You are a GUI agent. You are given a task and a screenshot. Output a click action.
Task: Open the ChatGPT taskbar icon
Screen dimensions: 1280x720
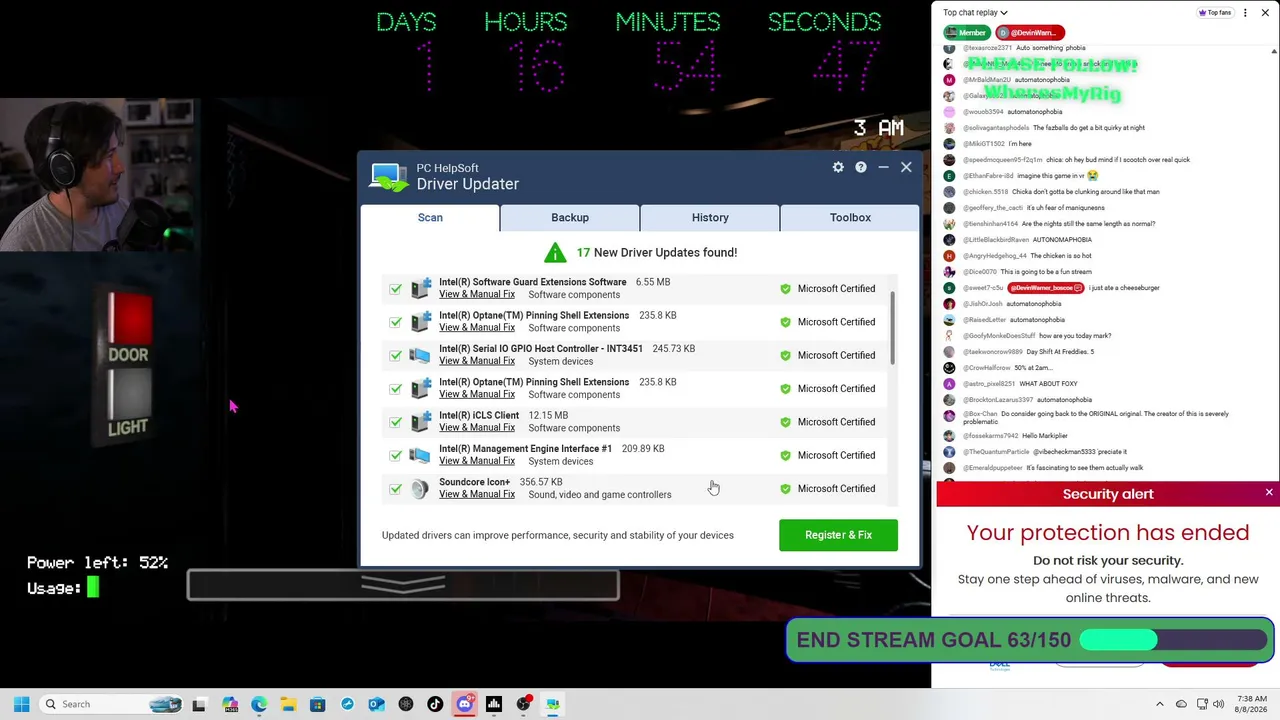click(405, 704)
